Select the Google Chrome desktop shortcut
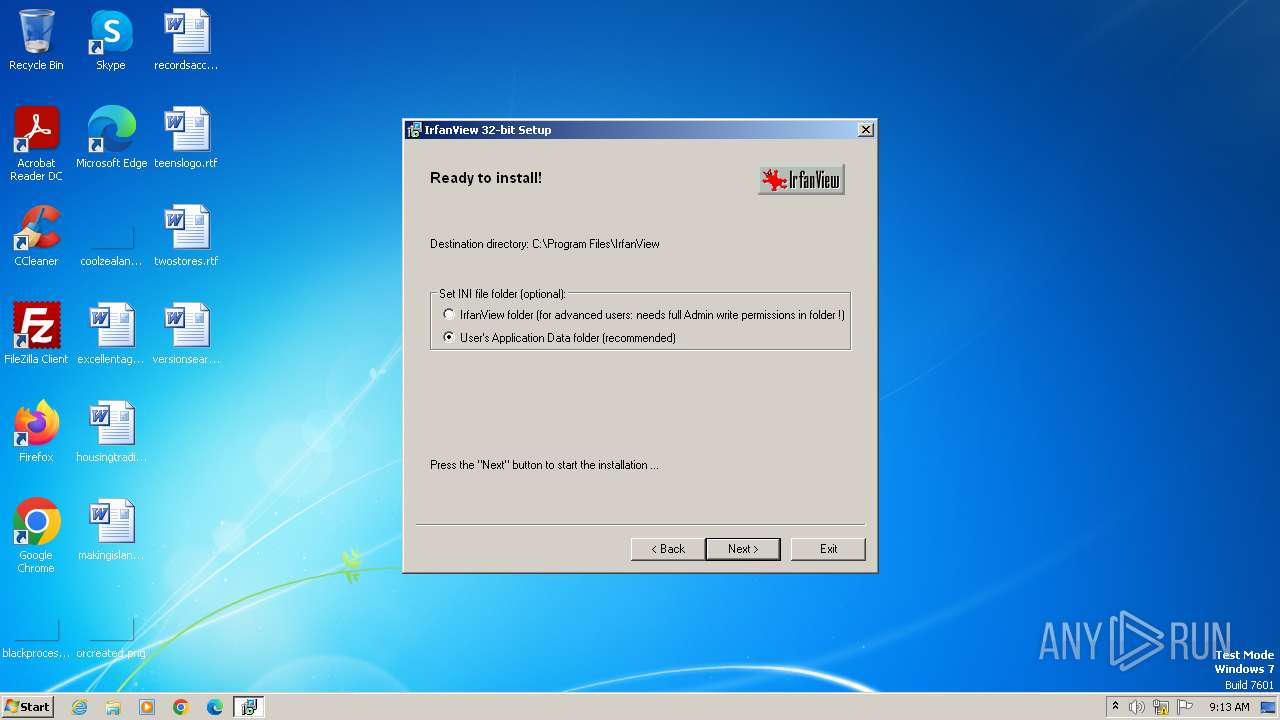The height and width of the screenshot is (720, 1280). (x=36, y=536)
